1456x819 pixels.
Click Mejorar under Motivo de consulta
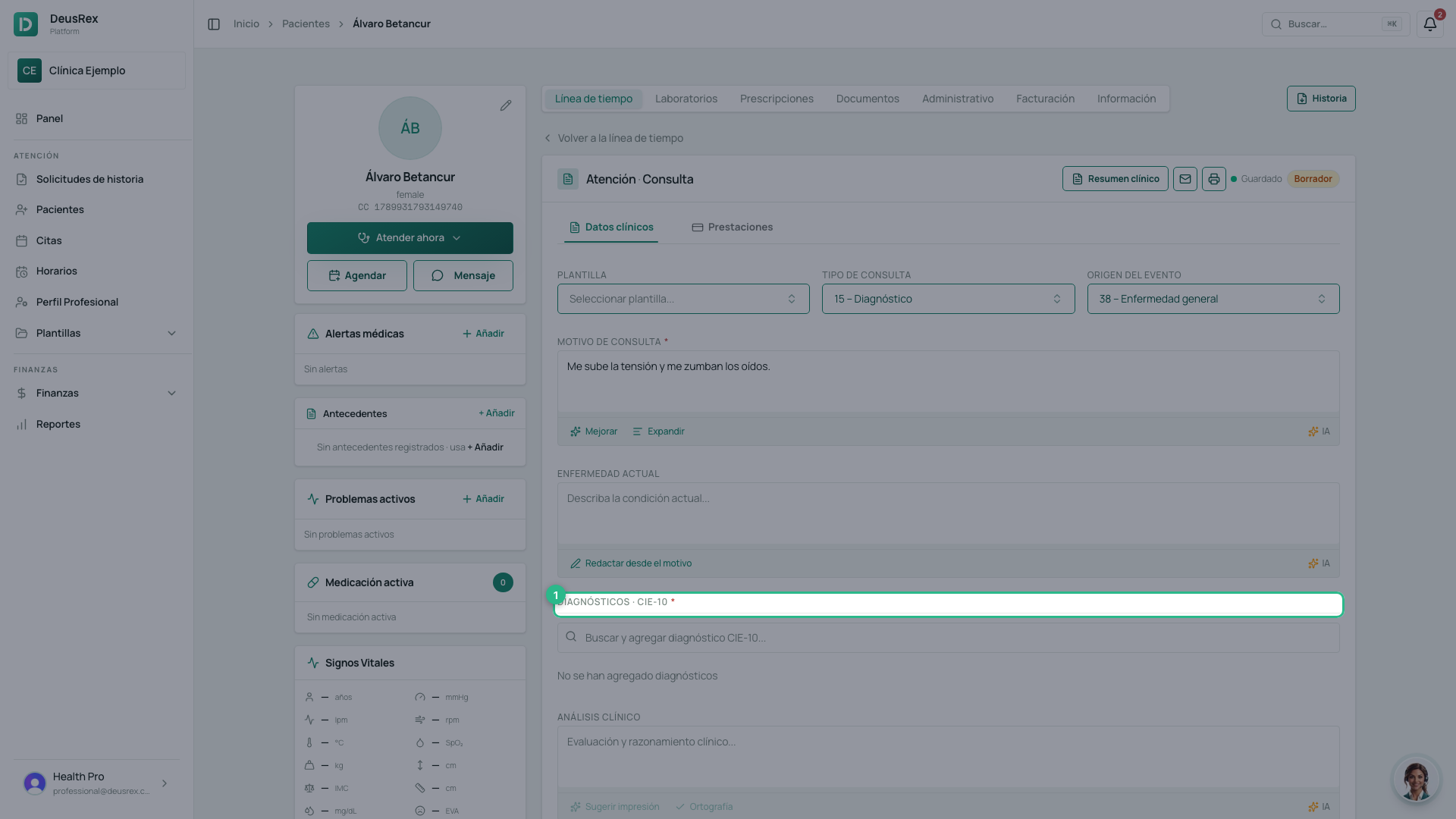(594, 431)
